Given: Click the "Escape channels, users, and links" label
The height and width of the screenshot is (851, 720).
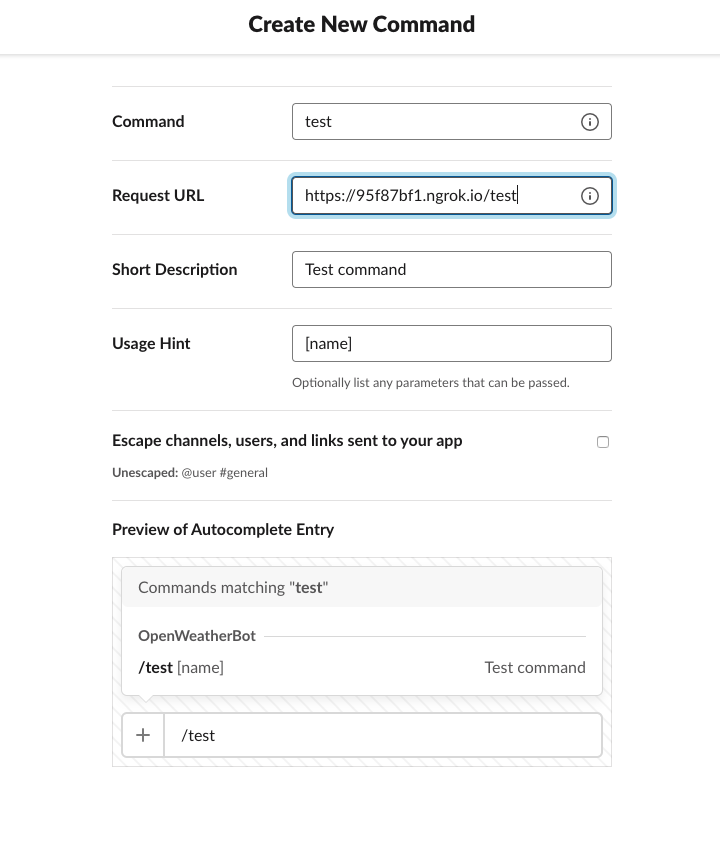Looking at the screenshot, I should point(287,441).
